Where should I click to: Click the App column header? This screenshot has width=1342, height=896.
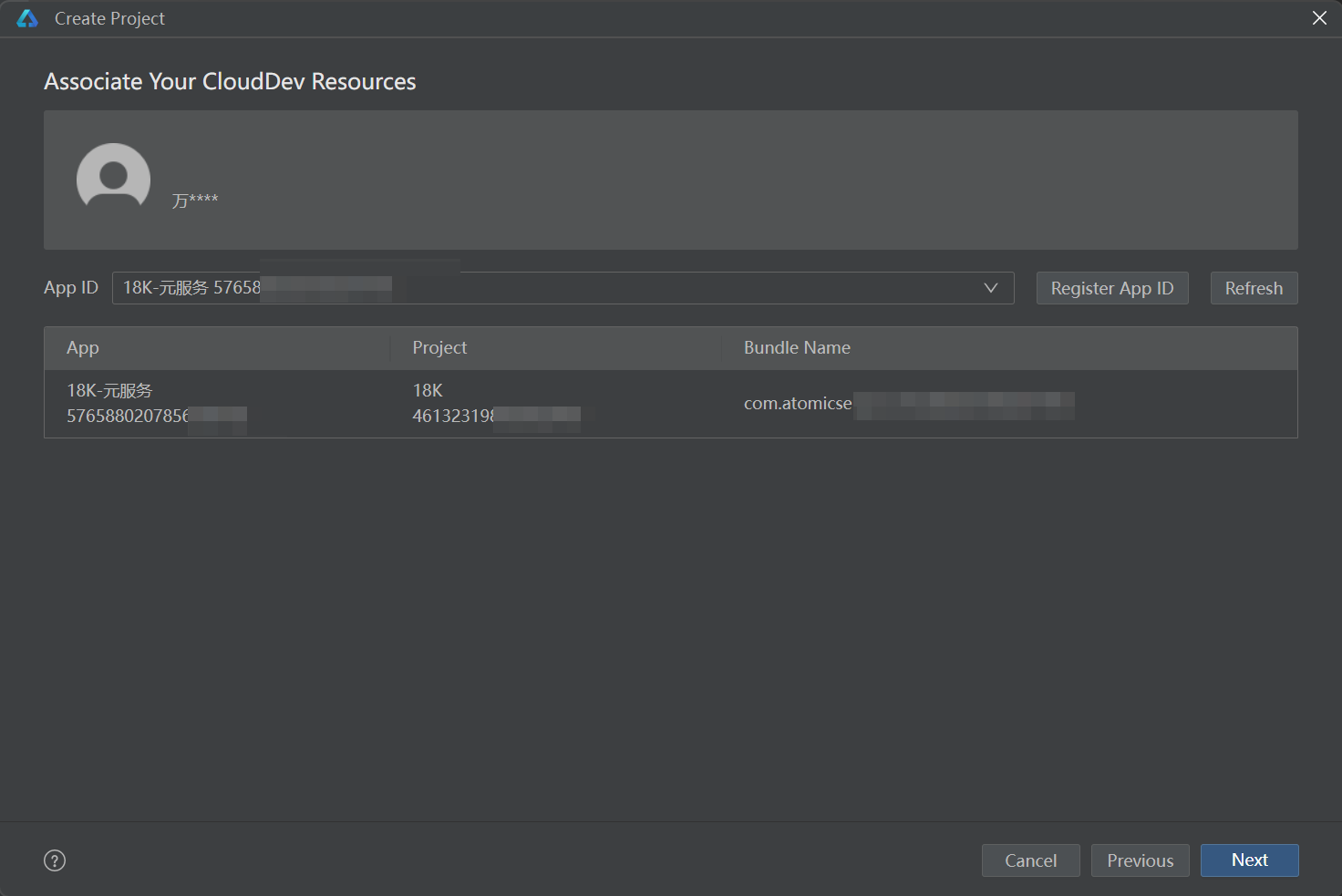coord(83,348)
